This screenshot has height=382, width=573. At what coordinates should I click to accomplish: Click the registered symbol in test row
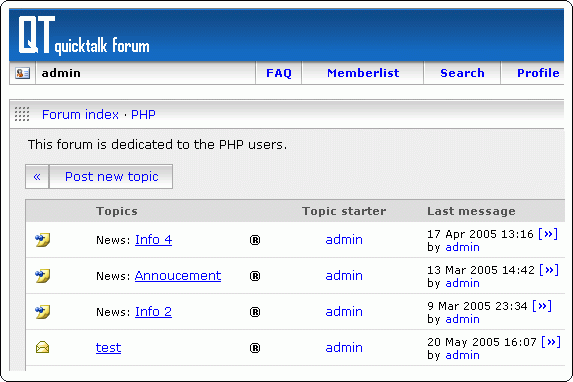[255, 348]
